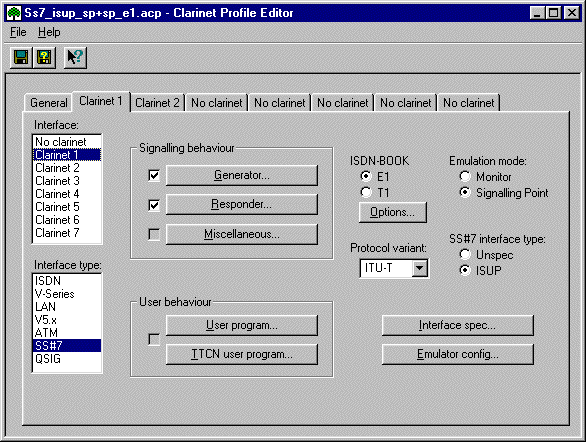Open the Help menu
586x442 pixels.
(x=49, y=32)
